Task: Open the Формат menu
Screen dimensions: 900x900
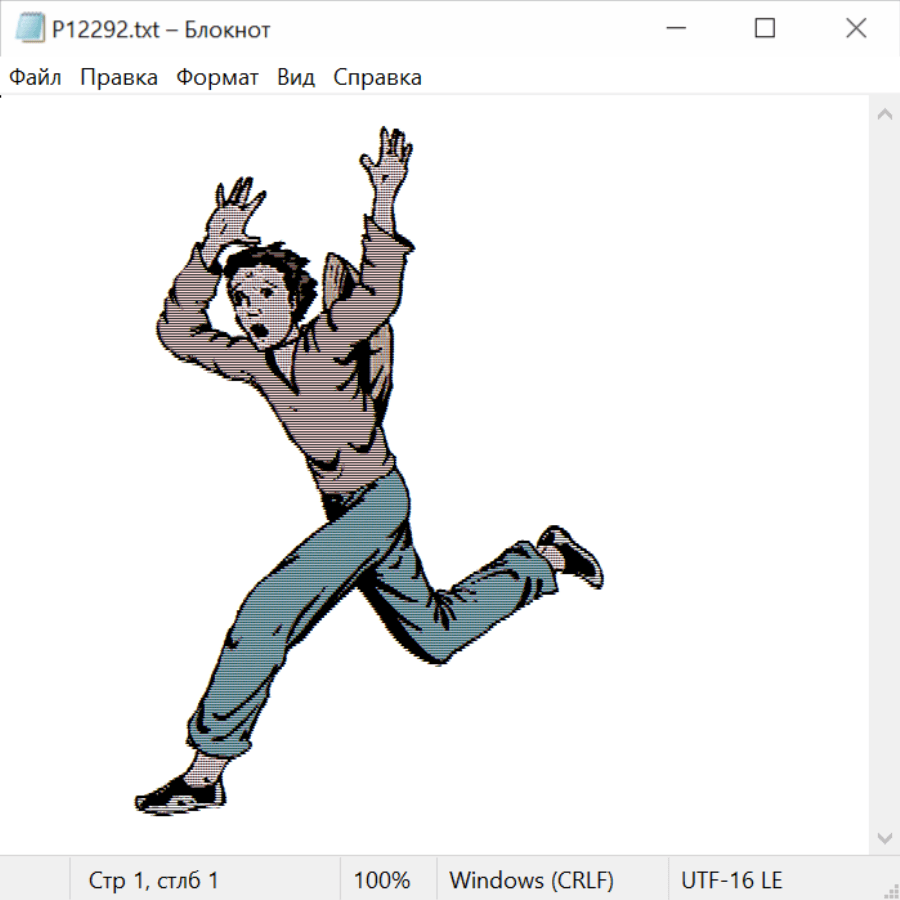Action: click(217, 78)
